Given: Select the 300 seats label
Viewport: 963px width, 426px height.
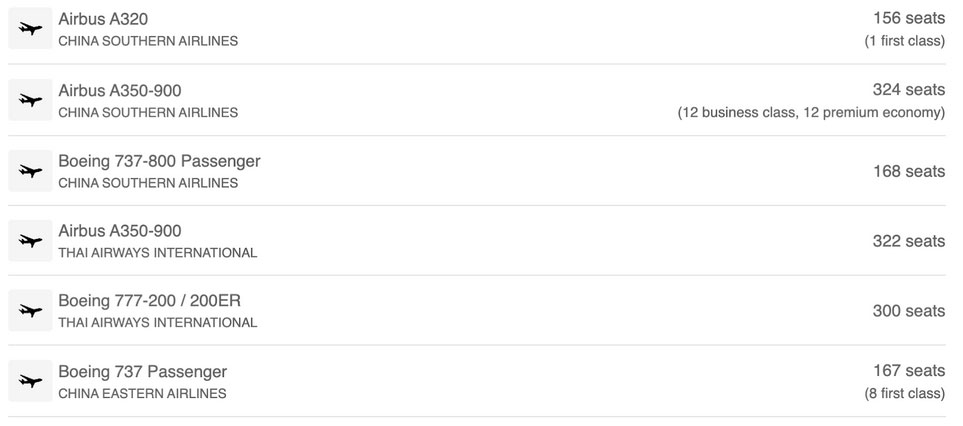Looking at the screenshot, I should (909, 311).
